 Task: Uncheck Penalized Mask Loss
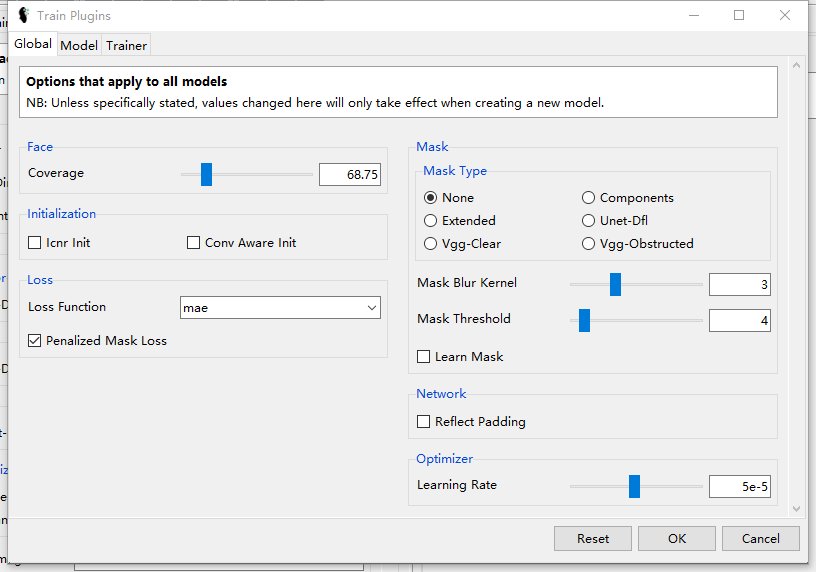pyautogui.click(x=36, y=341)
